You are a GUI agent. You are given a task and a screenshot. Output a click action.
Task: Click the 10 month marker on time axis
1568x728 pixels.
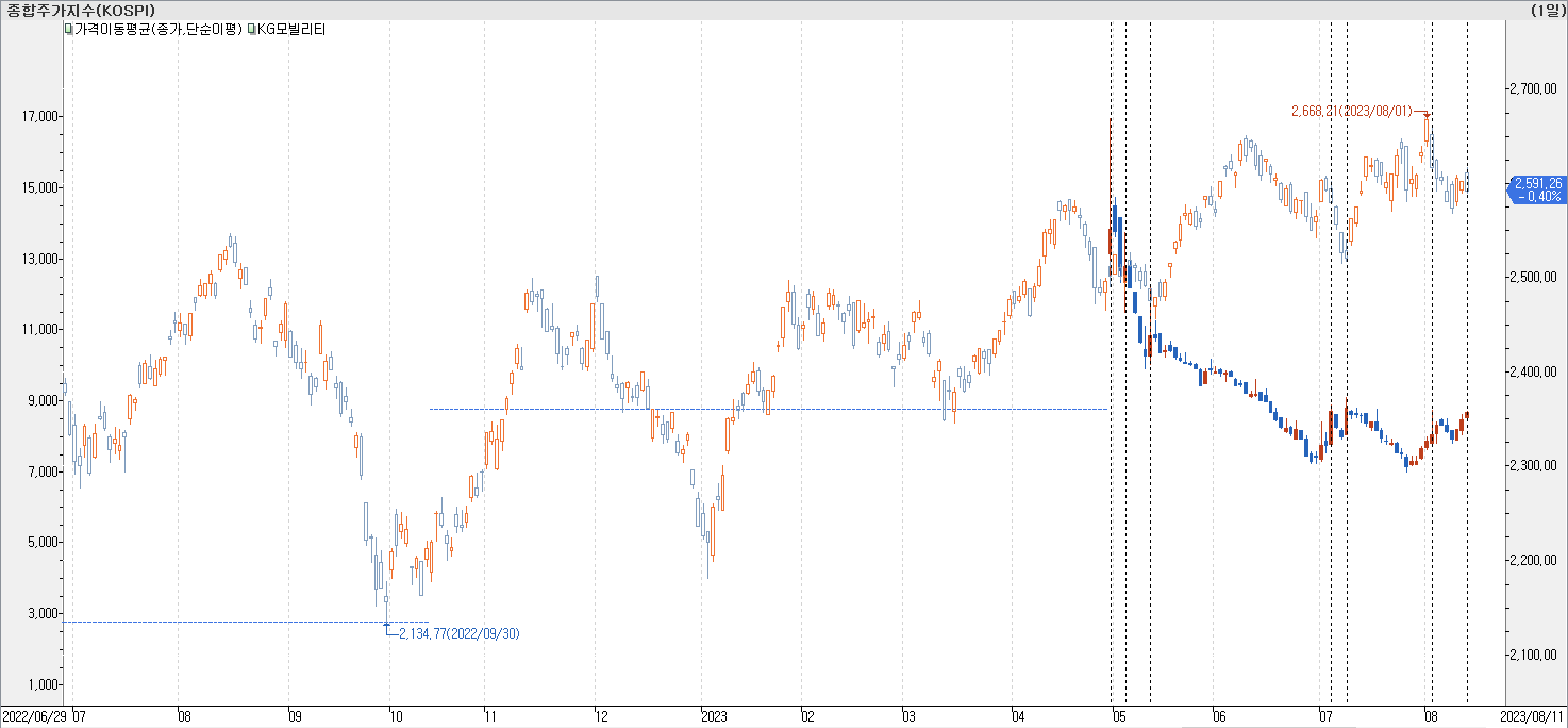pos(396,716)
